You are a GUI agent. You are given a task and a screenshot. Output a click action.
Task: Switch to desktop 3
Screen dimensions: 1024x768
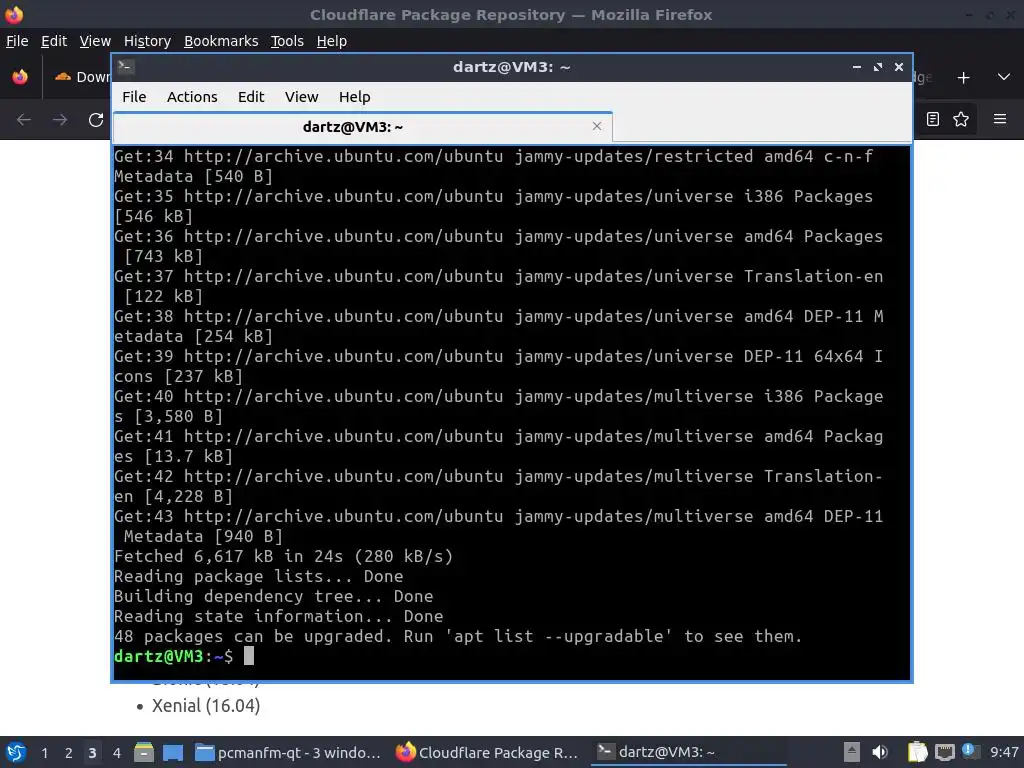(92, 753)
